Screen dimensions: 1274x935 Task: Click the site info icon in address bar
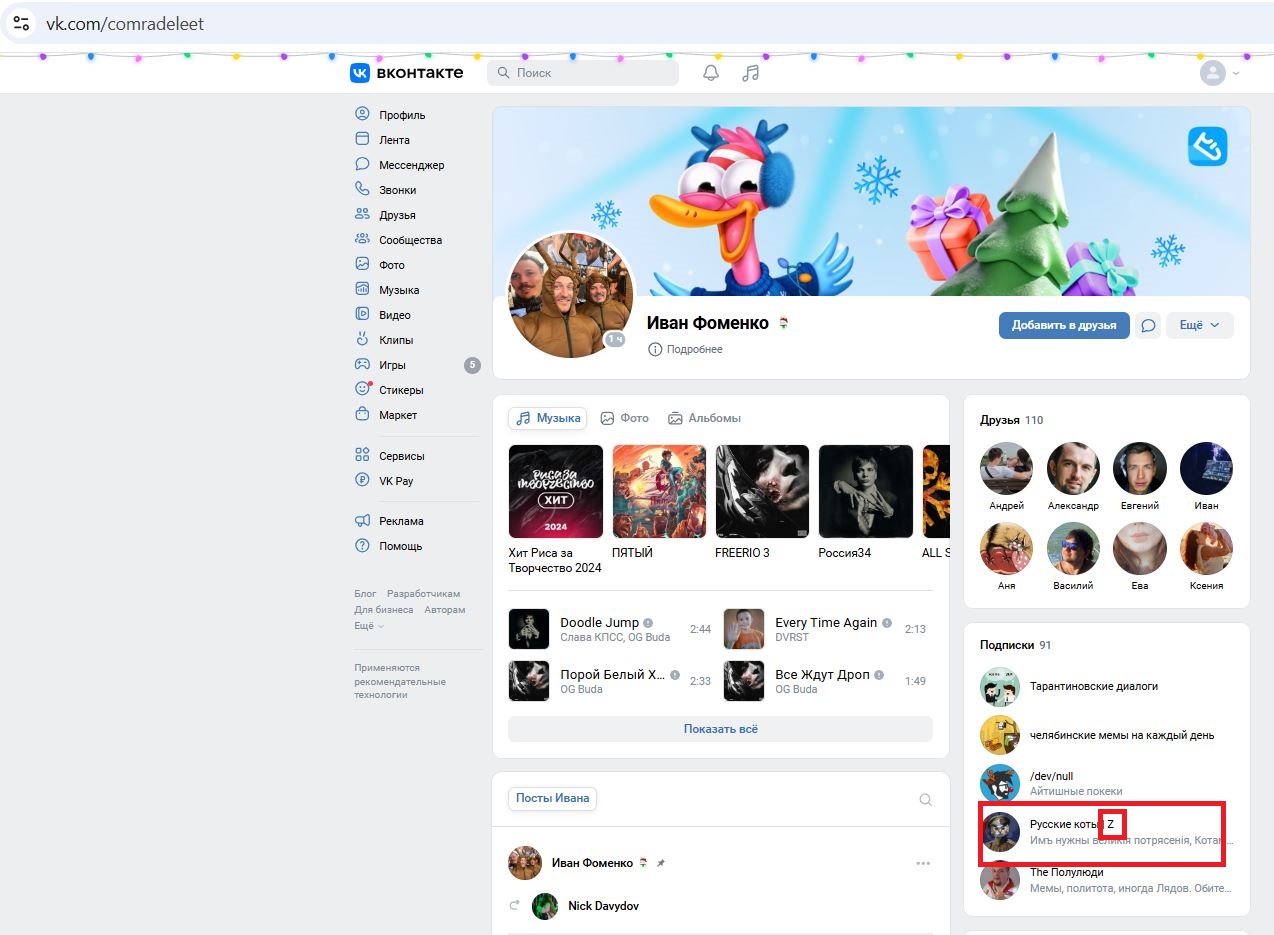coord(21,23)
